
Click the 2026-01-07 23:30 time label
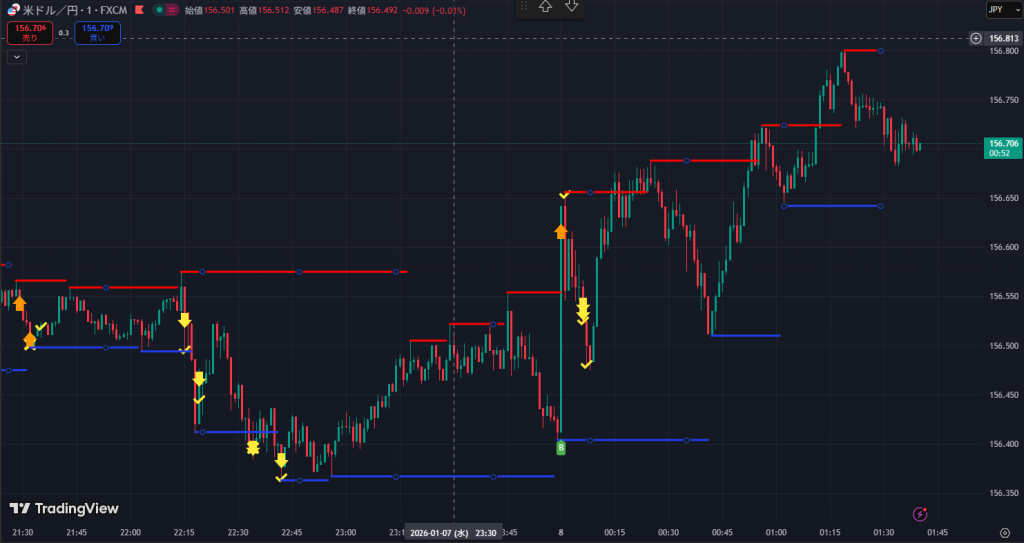[x=454, y=533]
